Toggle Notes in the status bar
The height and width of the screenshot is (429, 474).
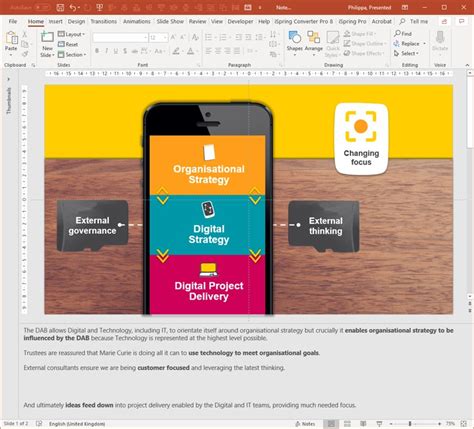click(305, 424)
